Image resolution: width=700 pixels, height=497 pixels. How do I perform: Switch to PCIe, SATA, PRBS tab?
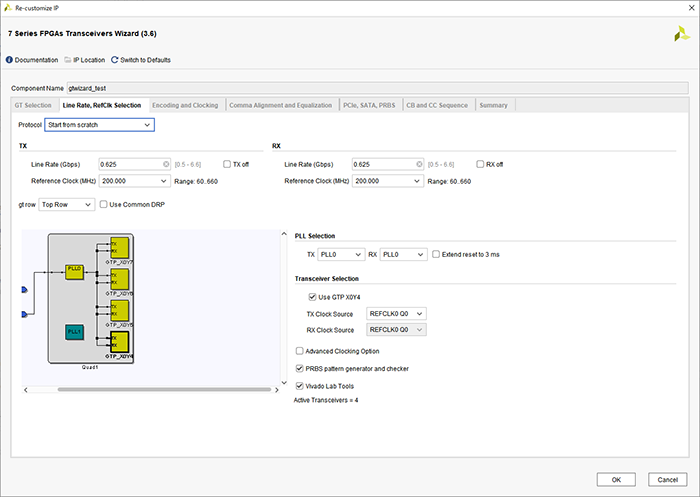click(x=369, y=105)
